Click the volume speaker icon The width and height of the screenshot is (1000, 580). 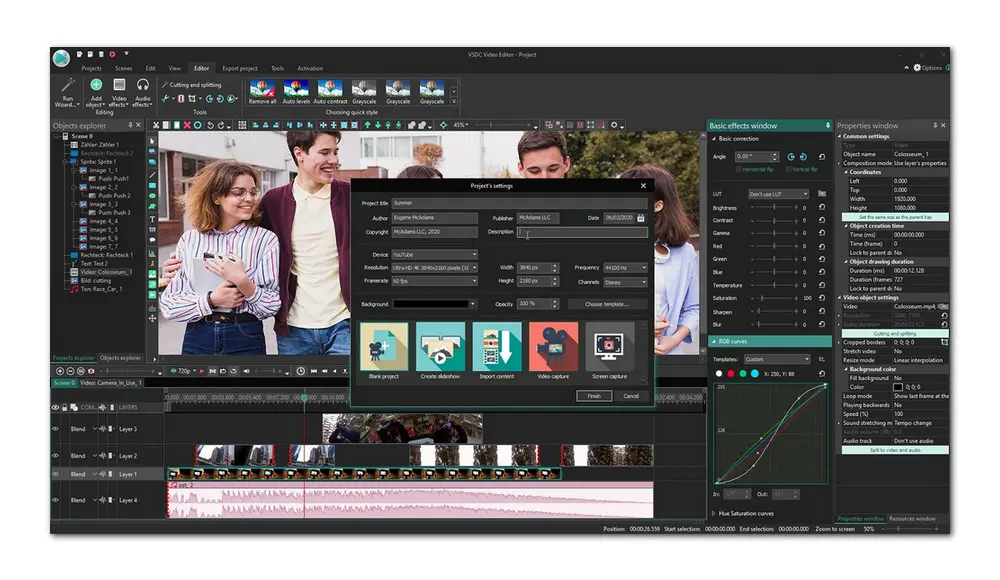(247, 371)
